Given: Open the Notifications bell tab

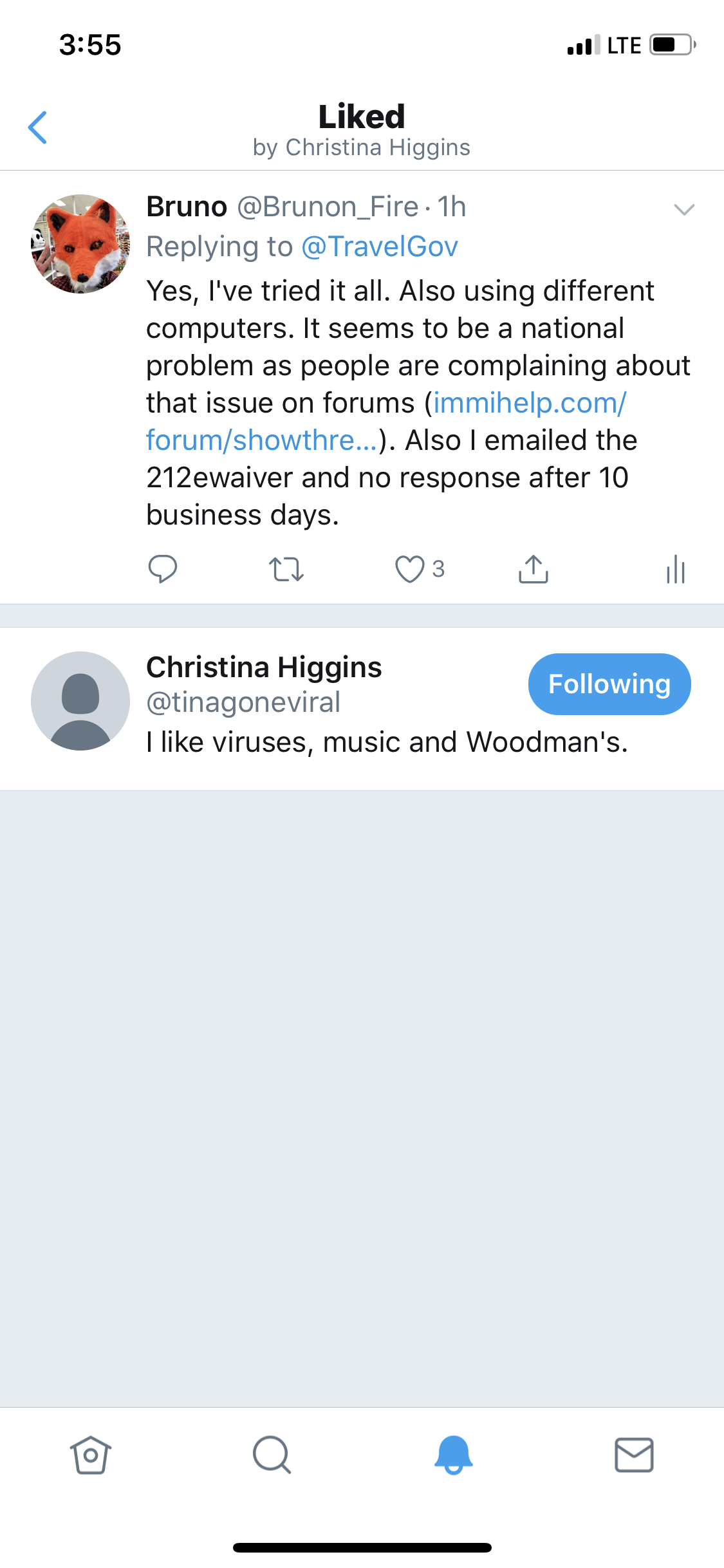Looking at the screenshot, I should pyautogui.click(x=453, y=1455).
